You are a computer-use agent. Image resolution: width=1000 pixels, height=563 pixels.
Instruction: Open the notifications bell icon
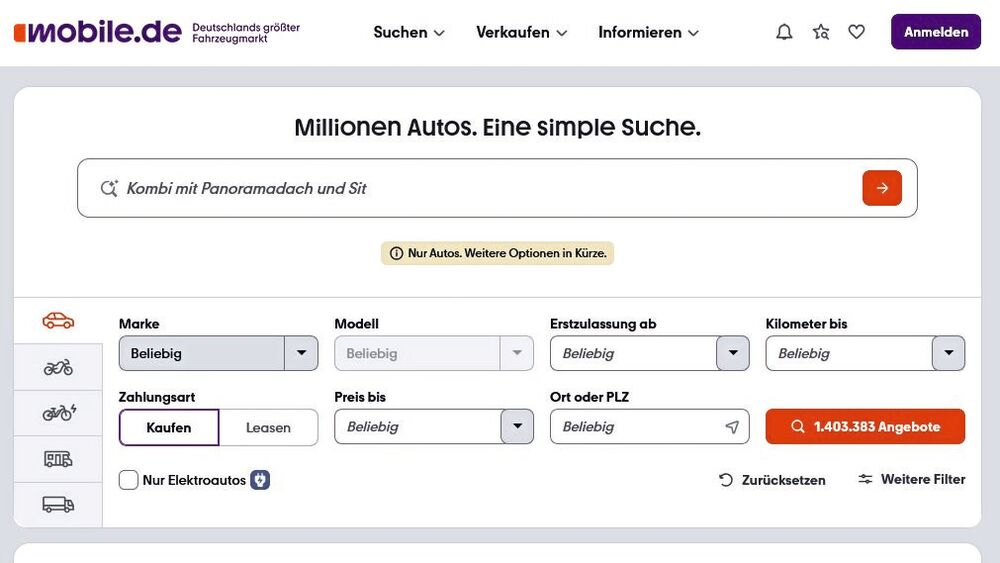pos(784,32)
